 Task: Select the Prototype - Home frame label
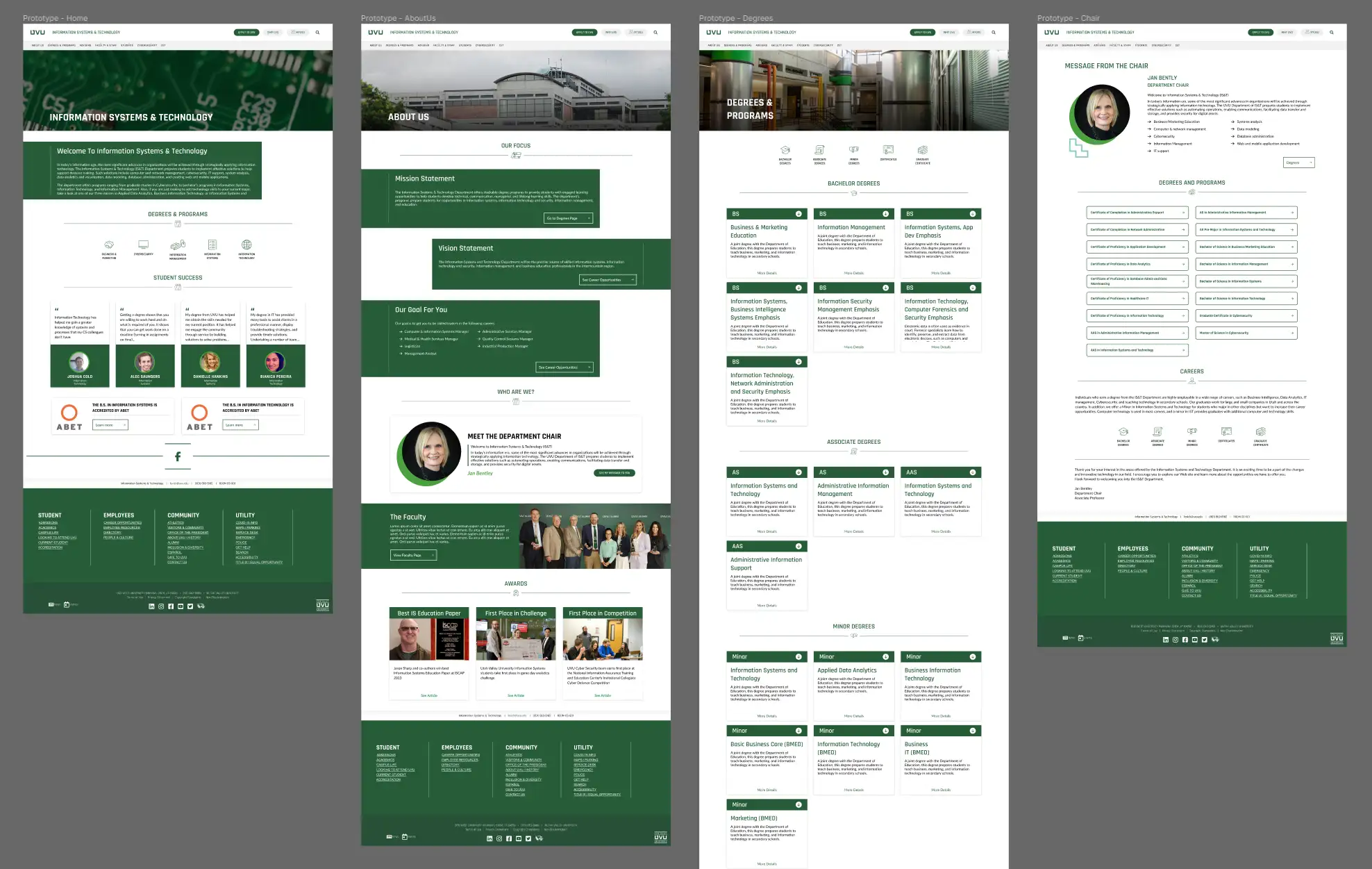(56, 18)
